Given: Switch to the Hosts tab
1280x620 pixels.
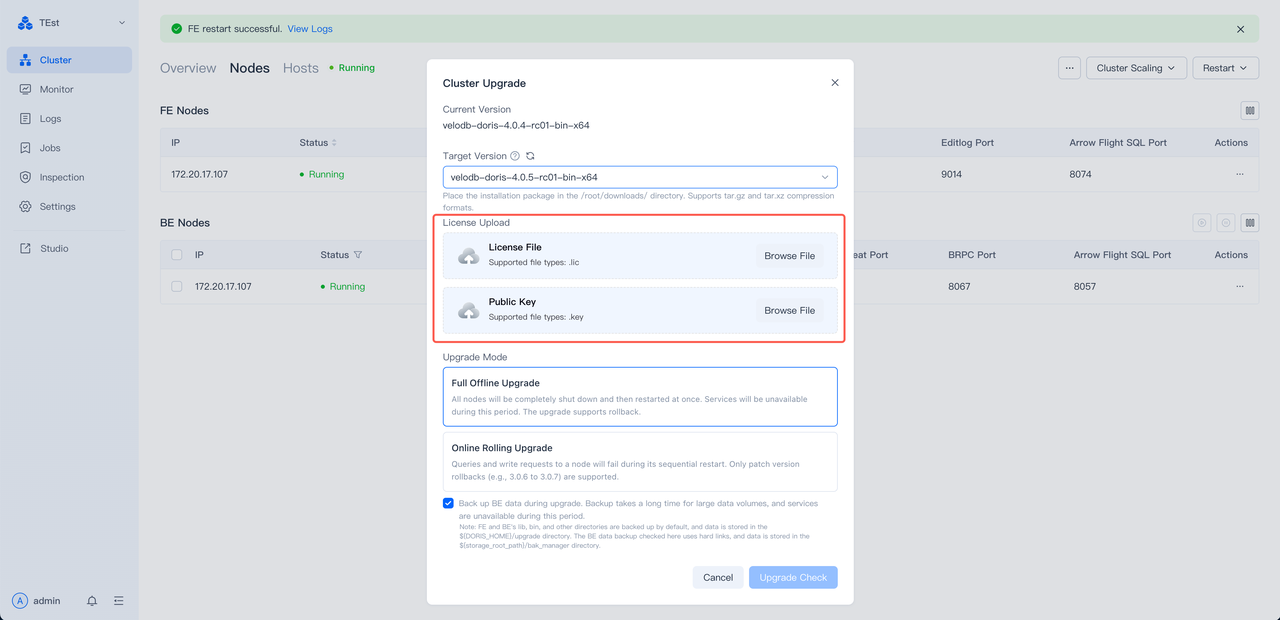Looking at the screenshot, I should (300, 68).
